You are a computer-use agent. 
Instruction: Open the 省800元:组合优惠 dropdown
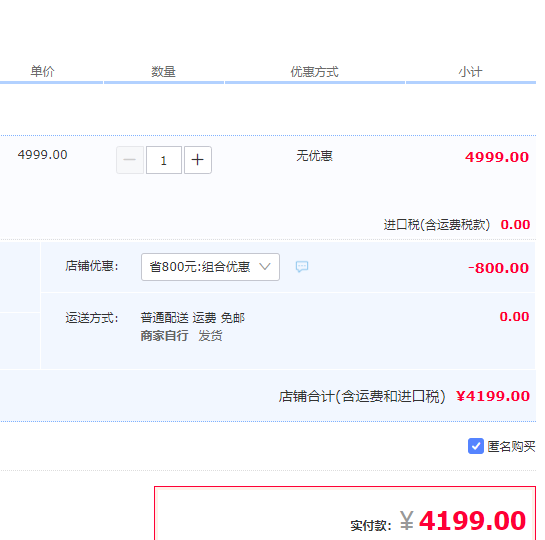[210, 267]
